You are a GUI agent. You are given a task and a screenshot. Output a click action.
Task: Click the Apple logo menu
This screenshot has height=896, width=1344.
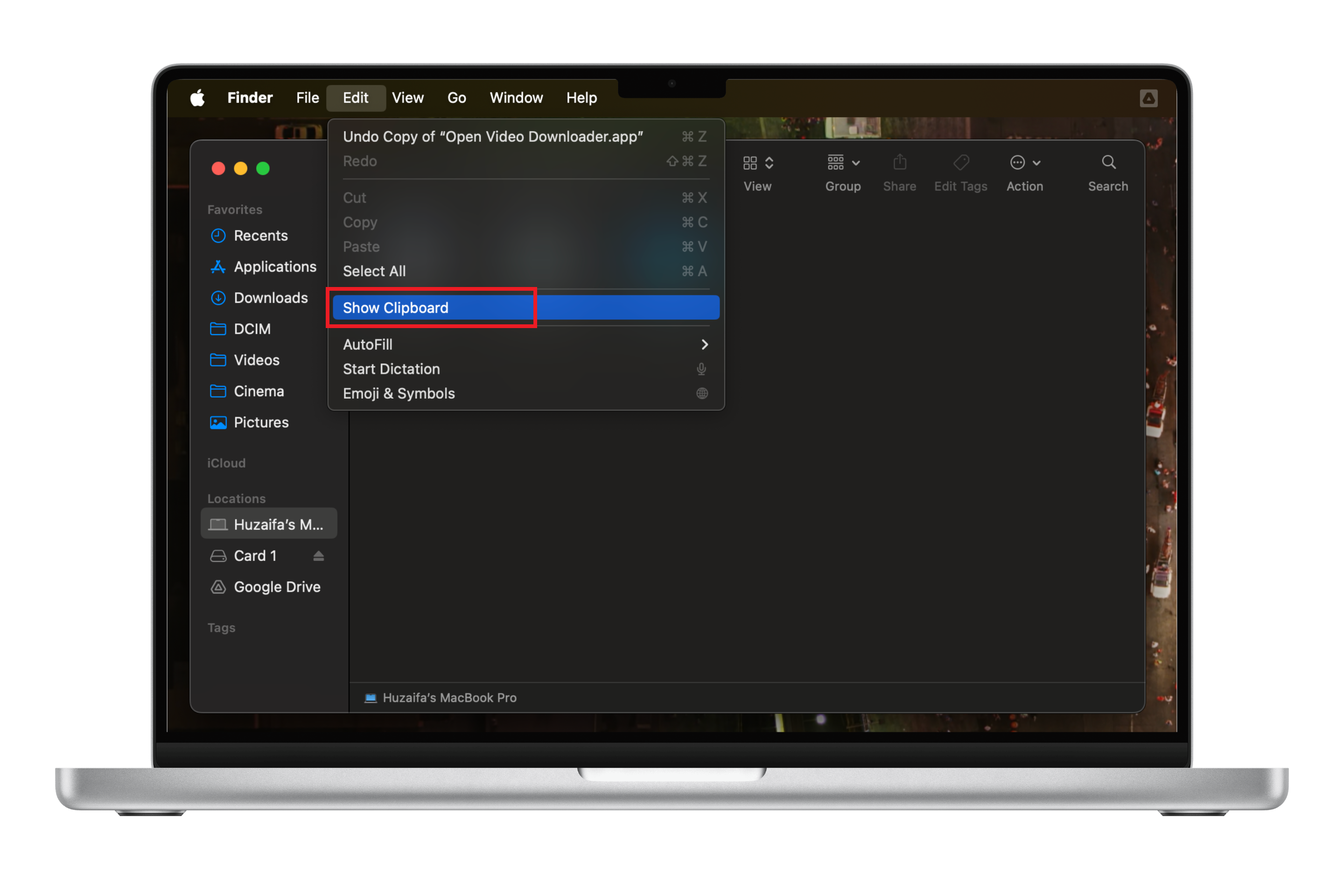pyautogui.click(x=198, y=98)
